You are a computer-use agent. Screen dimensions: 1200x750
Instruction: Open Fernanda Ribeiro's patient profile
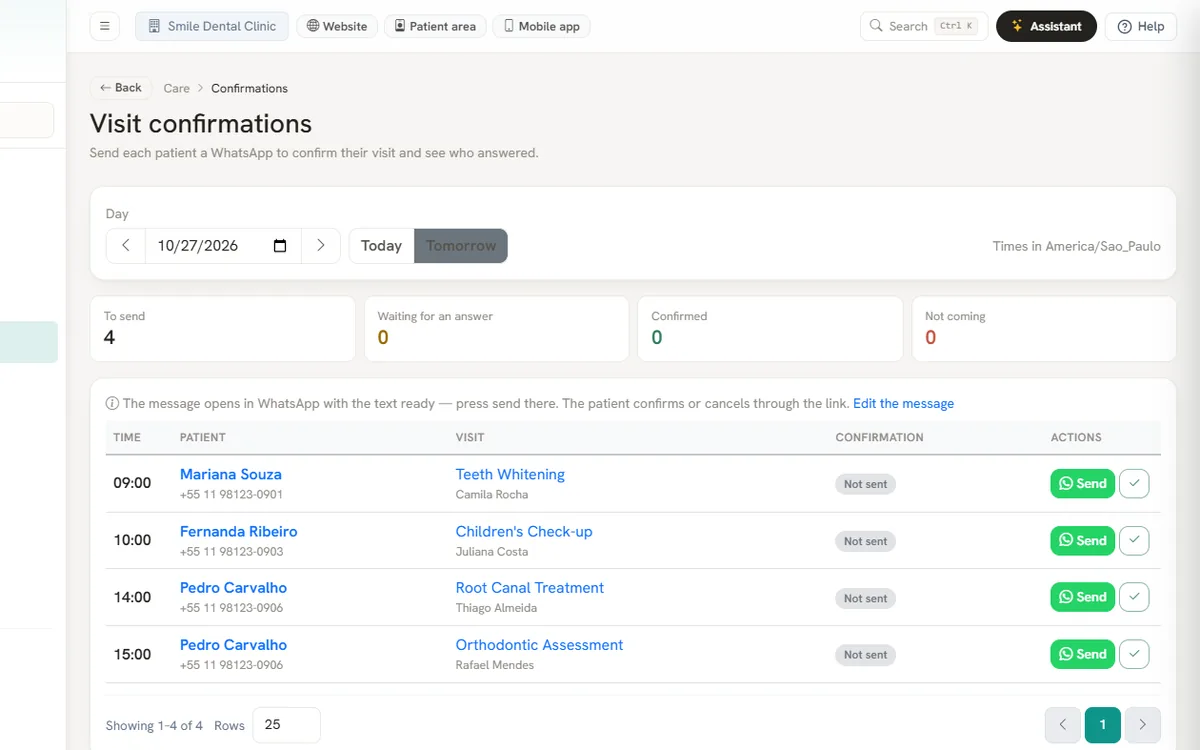coord(239,532)
